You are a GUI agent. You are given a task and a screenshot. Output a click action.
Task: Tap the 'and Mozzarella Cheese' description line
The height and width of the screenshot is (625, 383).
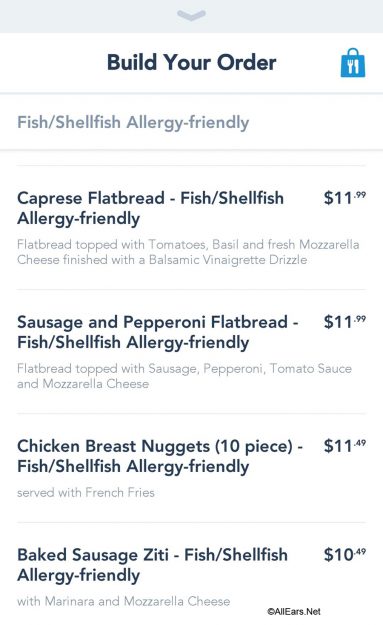click(x=83, y=384)
